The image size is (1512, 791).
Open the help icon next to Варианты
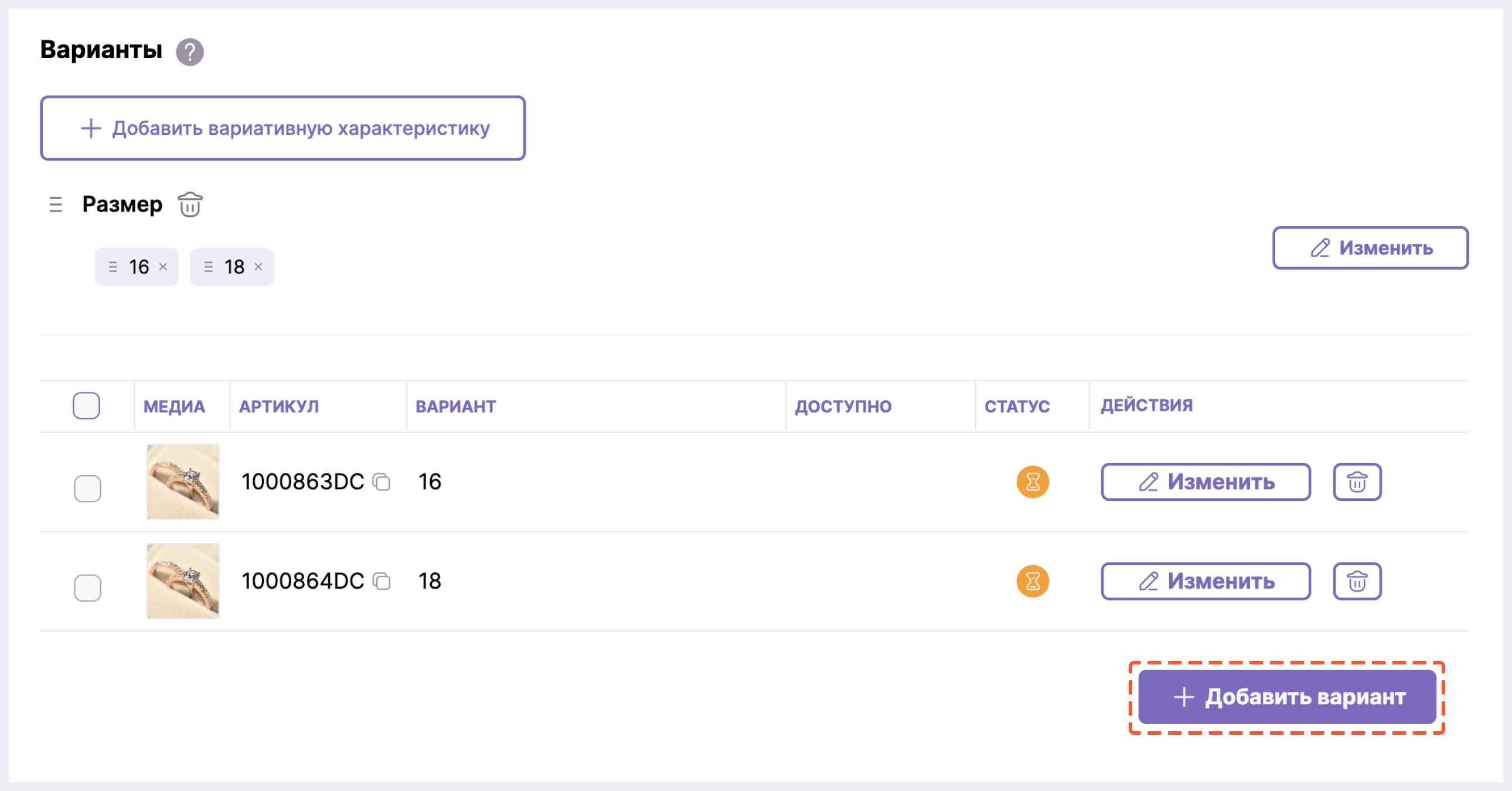click(190, 52)
